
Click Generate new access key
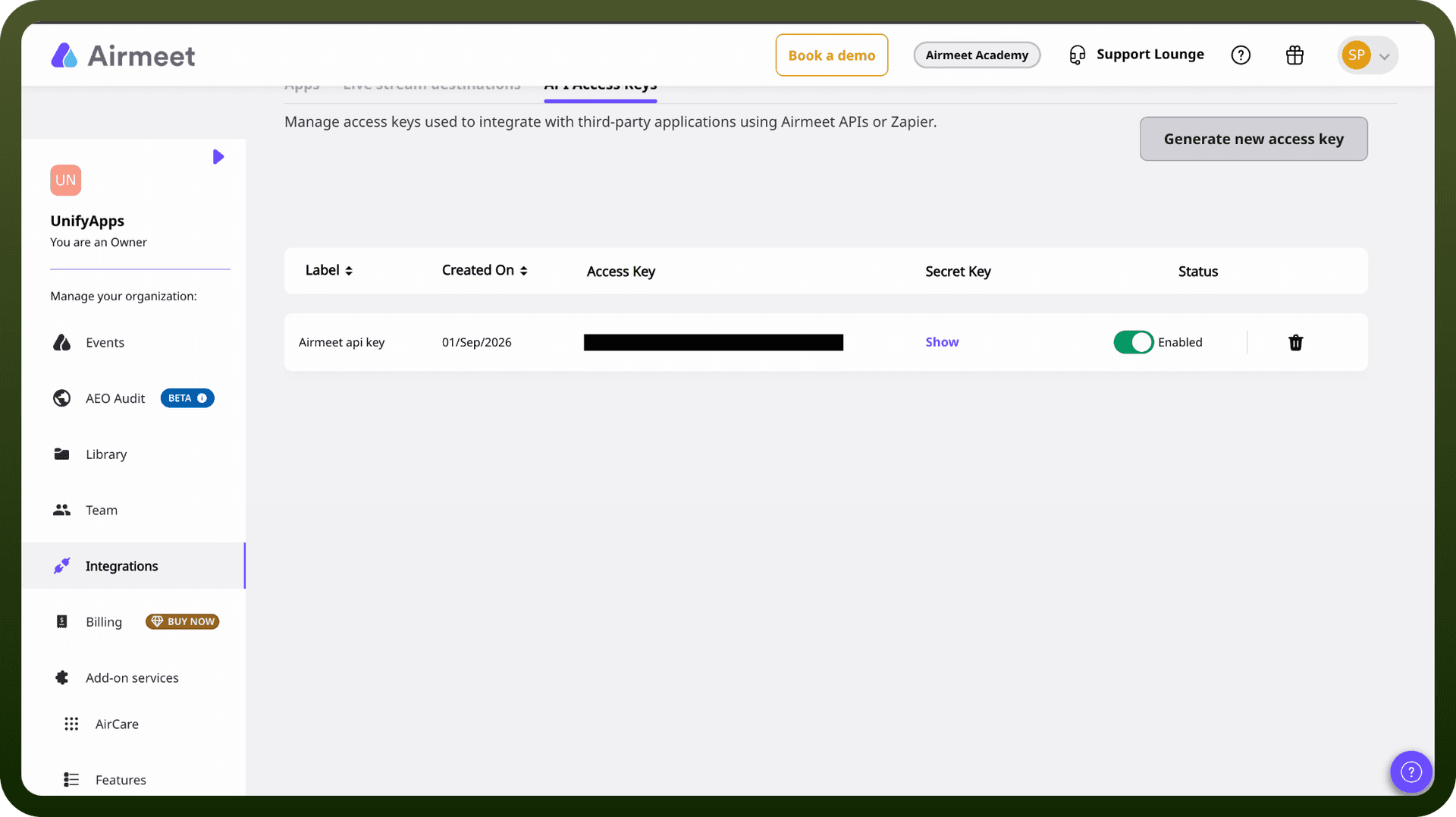coord(1254,139)
